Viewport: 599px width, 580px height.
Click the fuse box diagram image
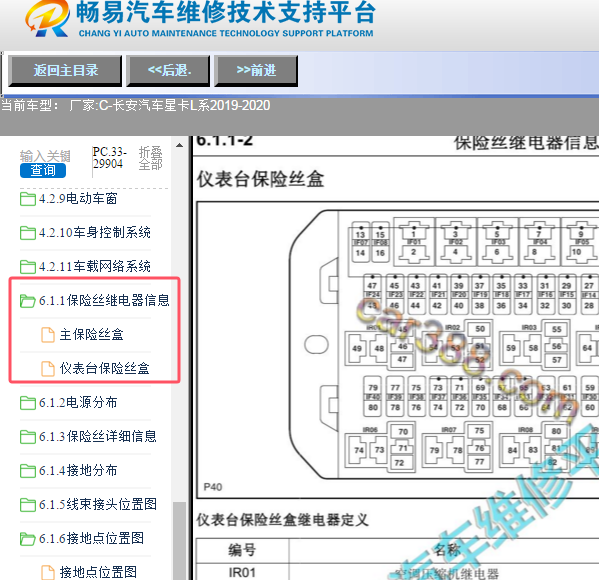click(397, 350)
